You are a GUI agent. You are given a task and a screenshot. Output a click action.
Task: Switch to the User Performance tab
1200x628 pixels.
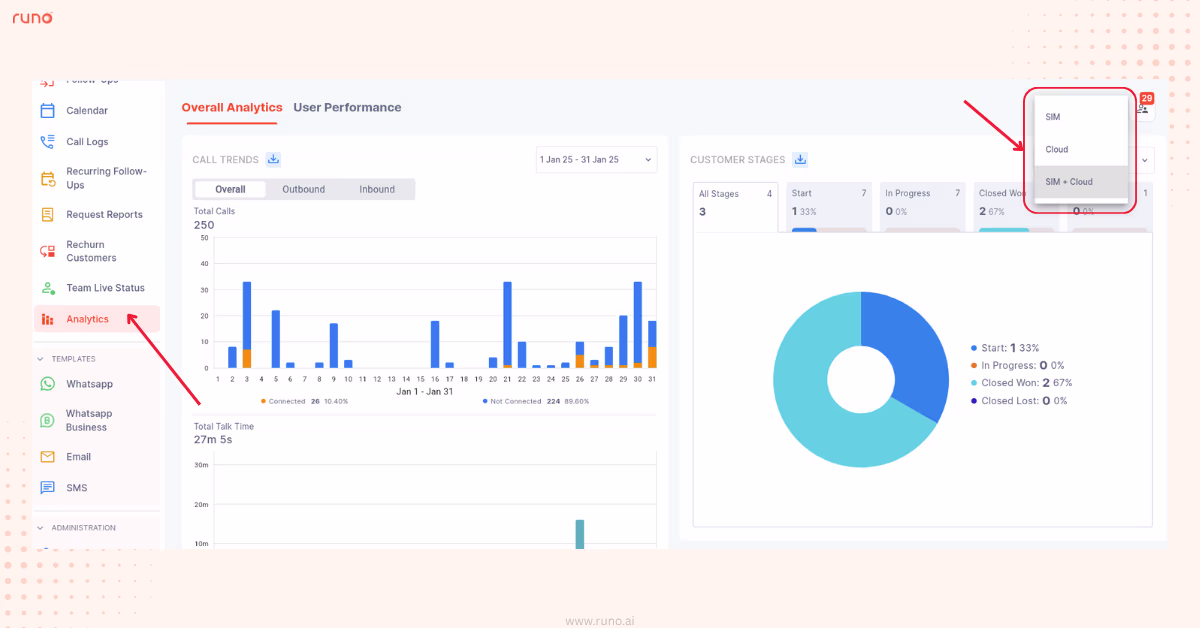[x=347, y=108]
